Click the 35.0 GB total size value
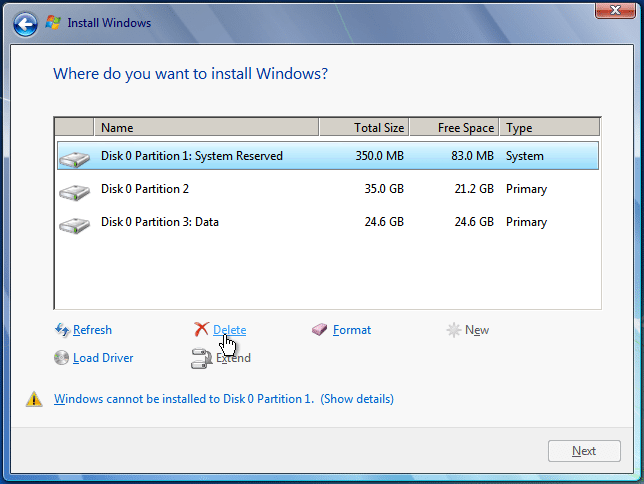 (x=384, y=189)
